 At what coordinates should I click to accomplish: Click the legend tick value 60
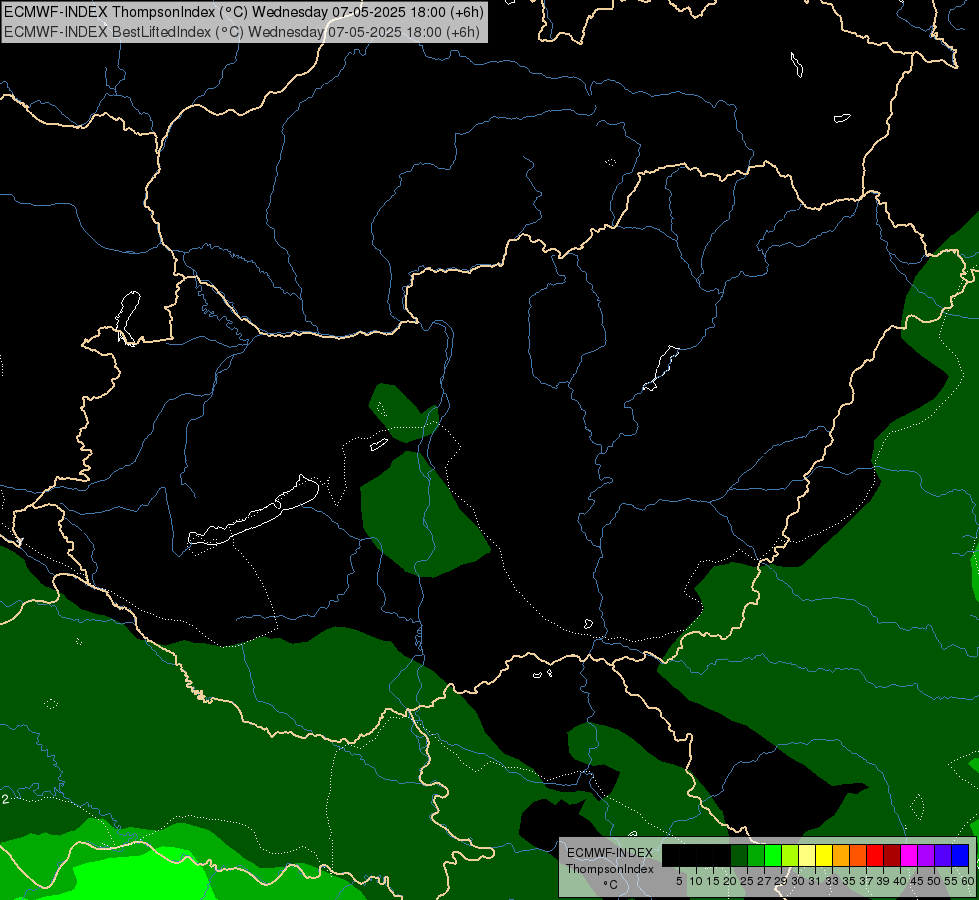[968, 881]
